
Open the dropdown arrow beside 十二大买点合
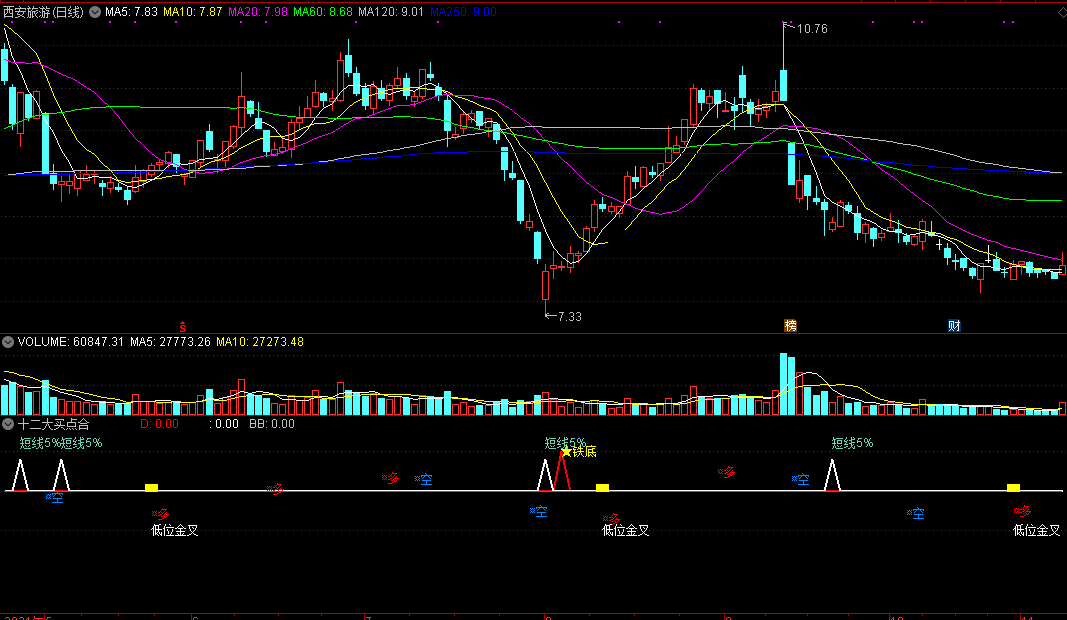coord(8,424)
